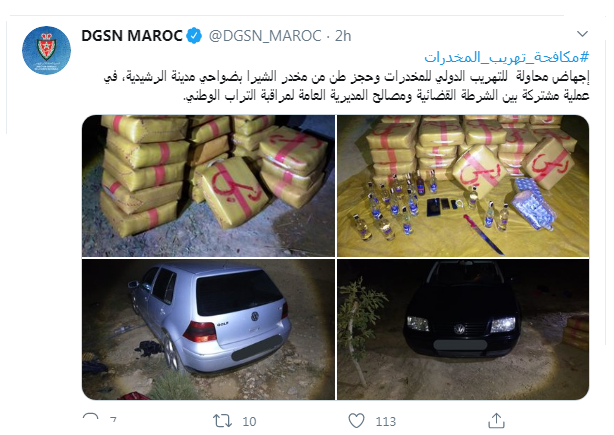The width and height of the screenshot is (614, 435).
Task: Open the stacked yellow packages photo
Action: coord(208,186)
